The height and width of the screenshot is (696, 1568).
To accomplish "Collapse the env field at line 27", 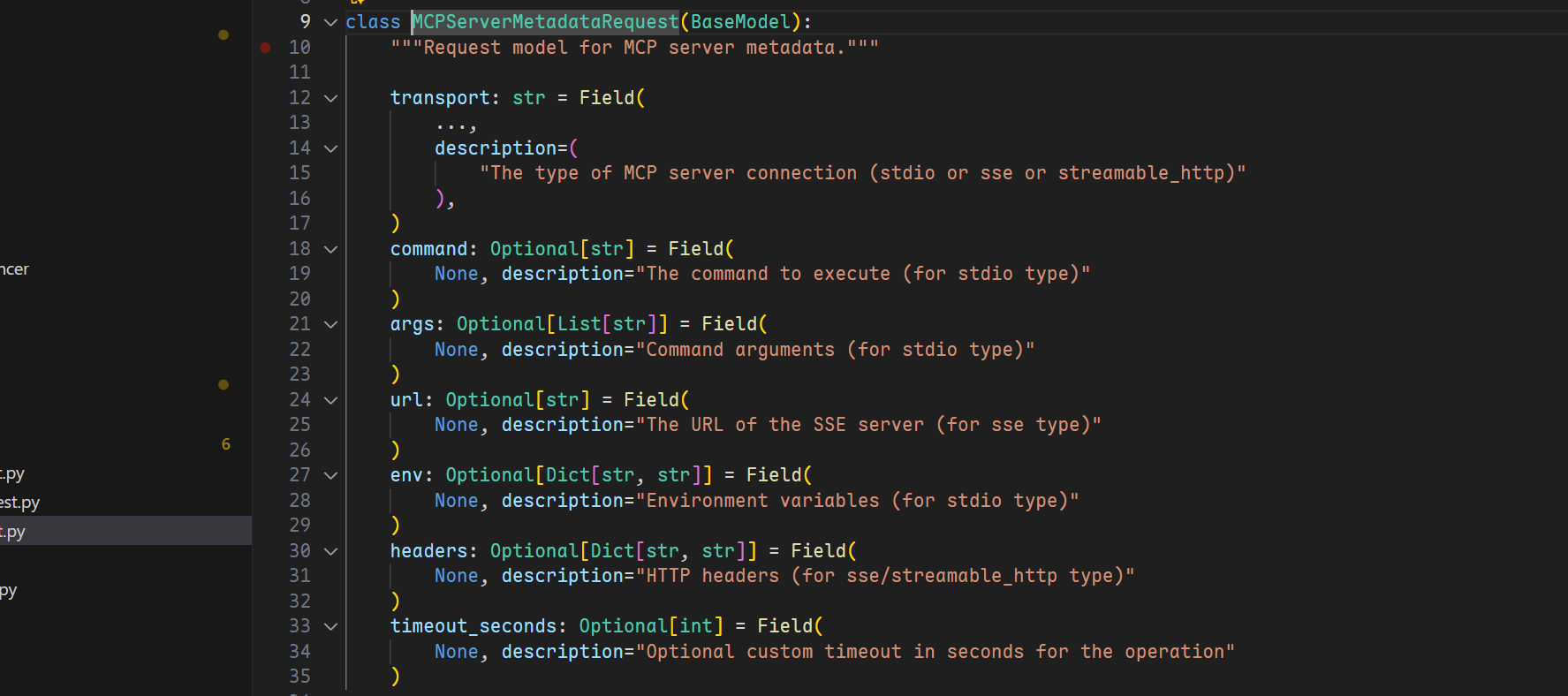I will pyautogui.click(x=331, y=475).
